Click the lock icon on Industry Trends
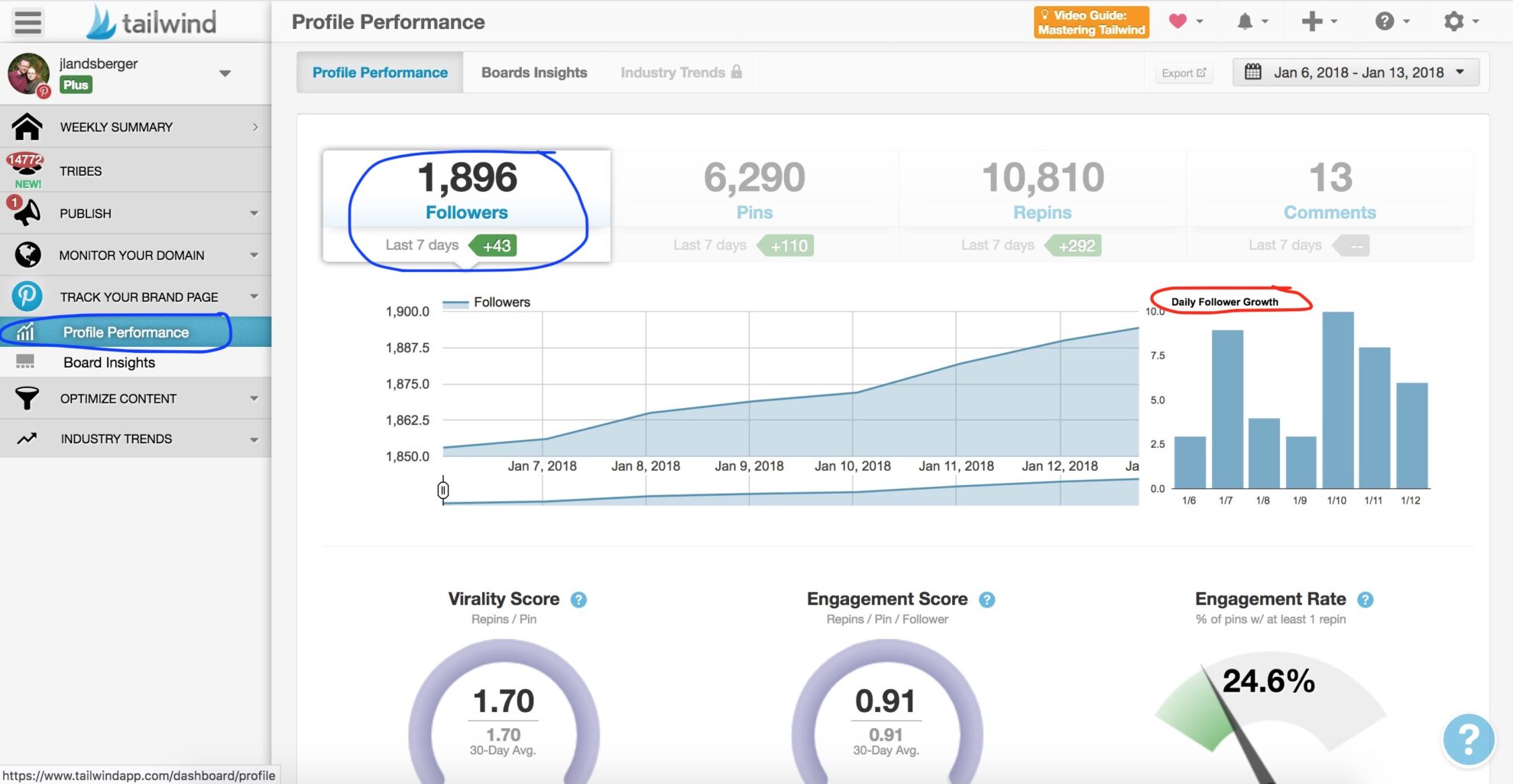The image size is (1513, 784). 737,71
